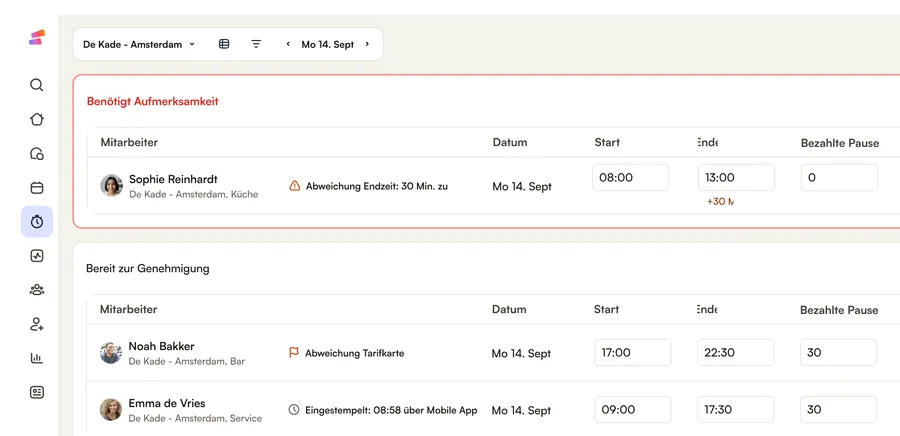Open search from the sidebar magnifier icon
900x436 pixels.
click(x=37, y=85)
